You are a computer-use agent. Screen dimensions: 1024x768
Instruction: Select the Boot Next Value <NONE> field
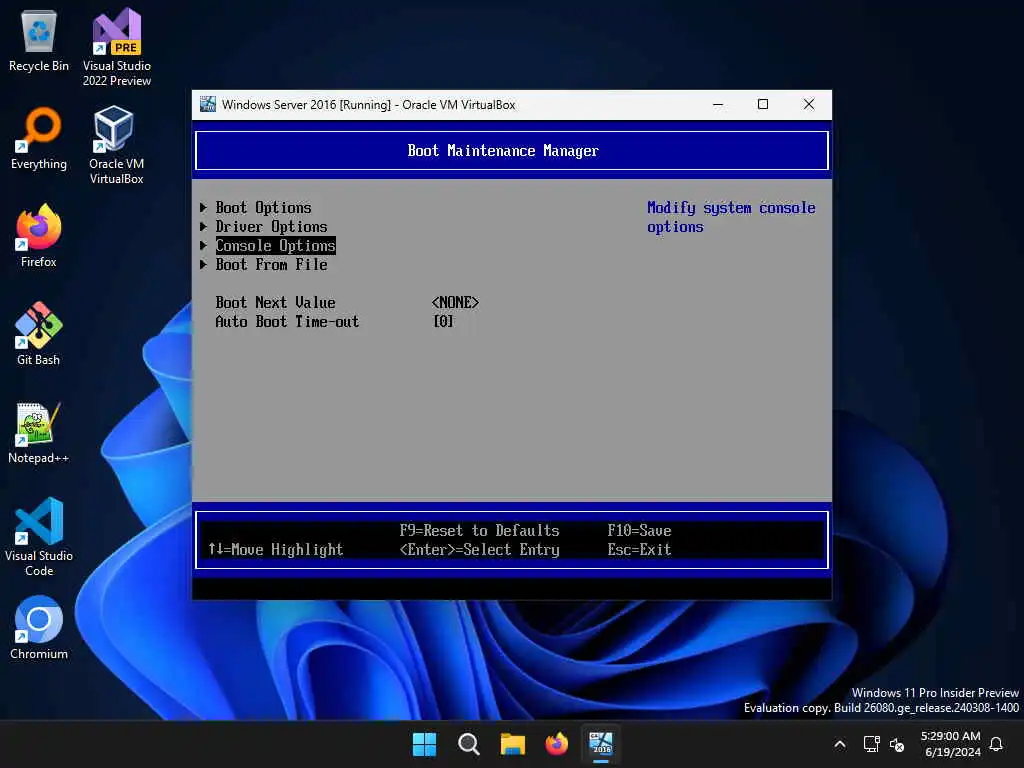coord(455,302)
